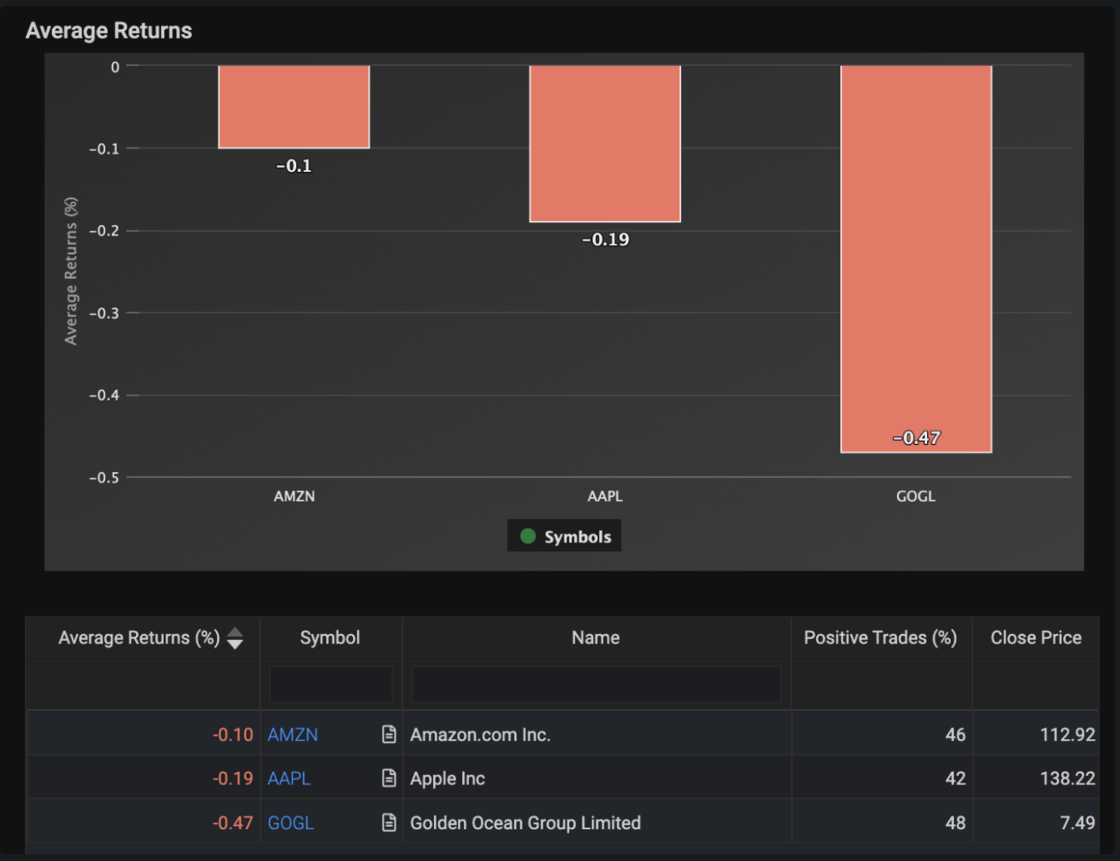
Task: Click close price 7.49
Action: [x=1077, y=822]
